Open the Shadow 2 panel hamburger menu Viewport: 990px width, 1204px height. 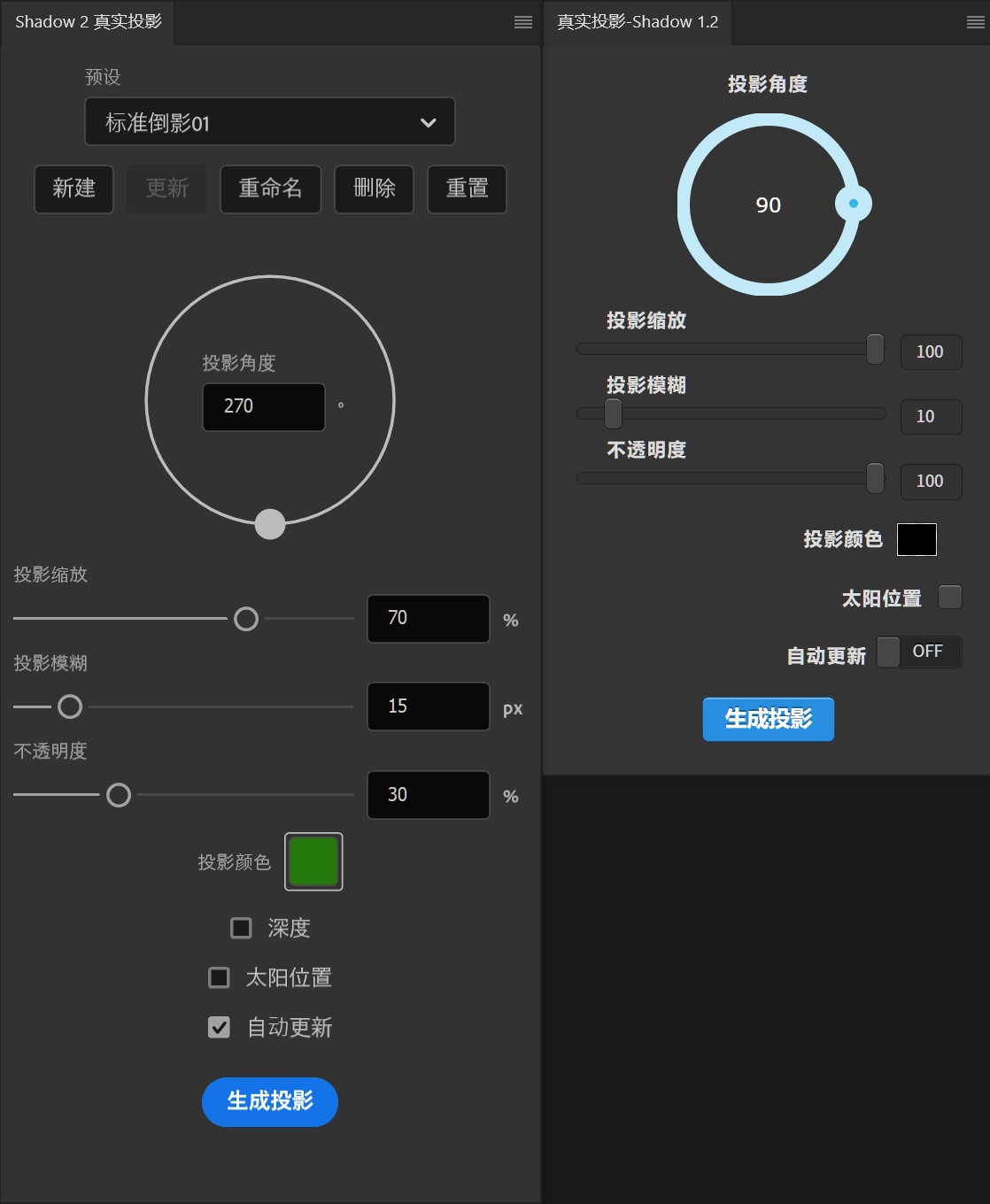click(523, 22)
